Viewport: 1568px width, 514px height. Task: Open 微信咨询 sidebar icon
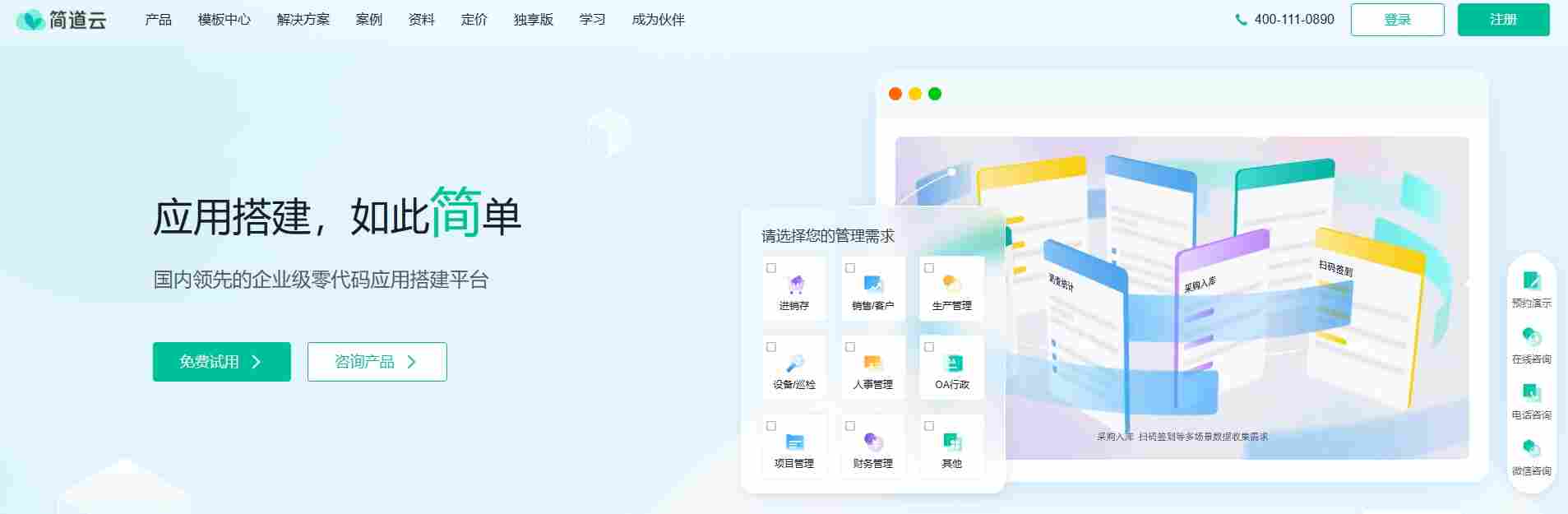[1531, 448]
